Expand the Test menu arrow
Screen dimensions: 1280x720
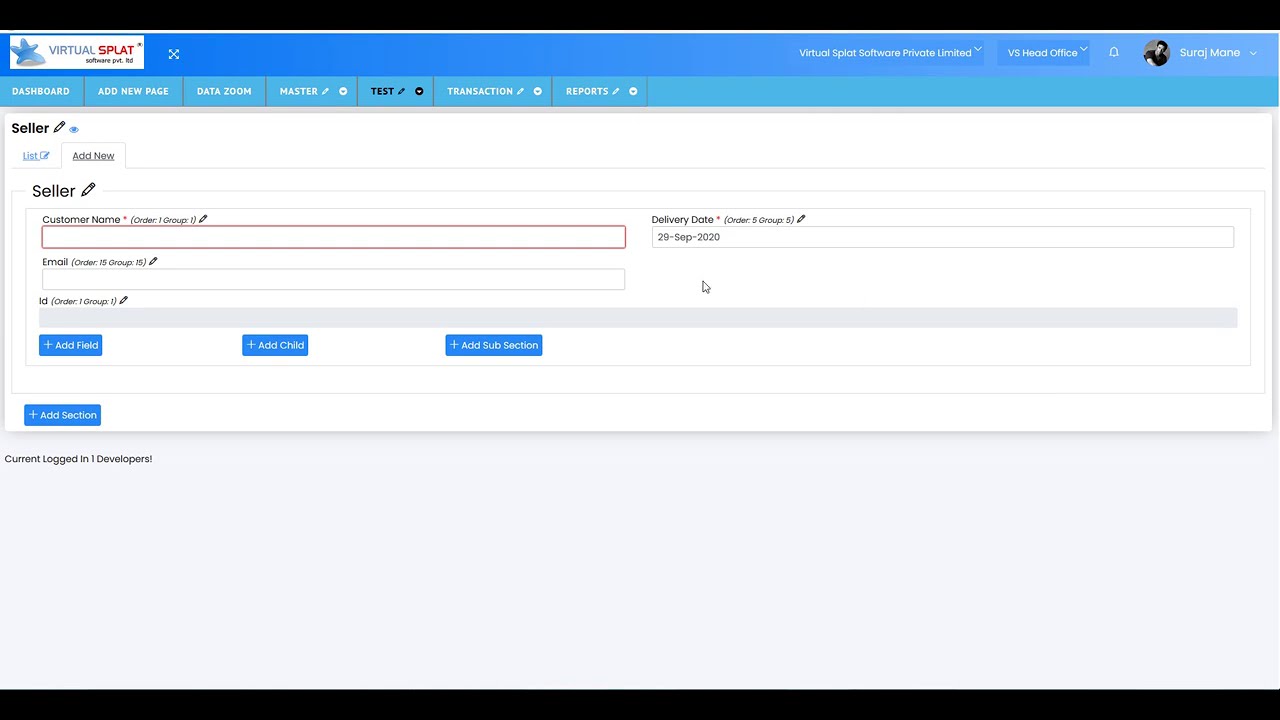(419, 91)
